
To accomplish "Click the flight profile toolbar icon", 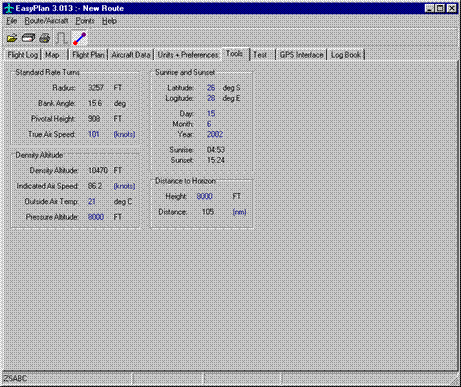I will tap(61, 38).
